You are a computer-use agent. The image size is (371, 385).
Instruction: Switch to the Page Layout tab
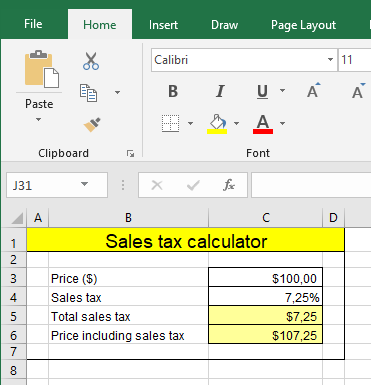tap(303, 25)
